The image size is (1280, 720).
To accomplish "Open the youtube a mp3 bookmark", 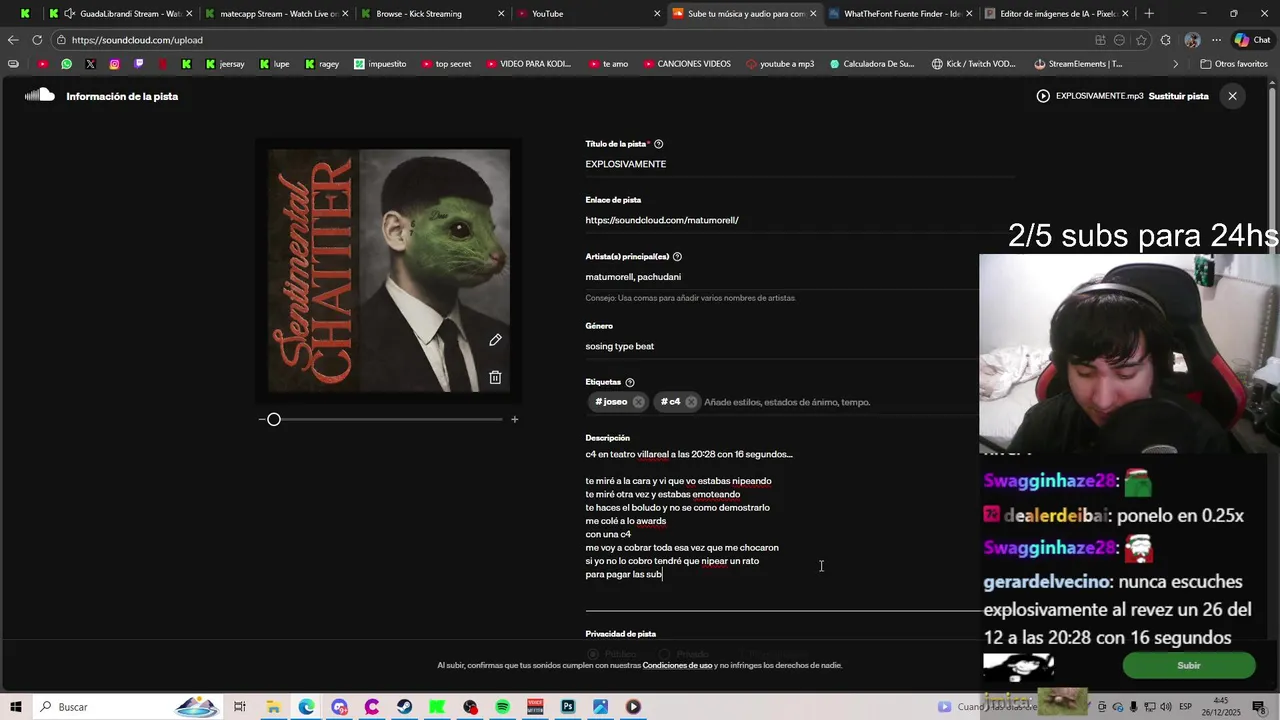I will pyautogui.click(x=780, y=64).
